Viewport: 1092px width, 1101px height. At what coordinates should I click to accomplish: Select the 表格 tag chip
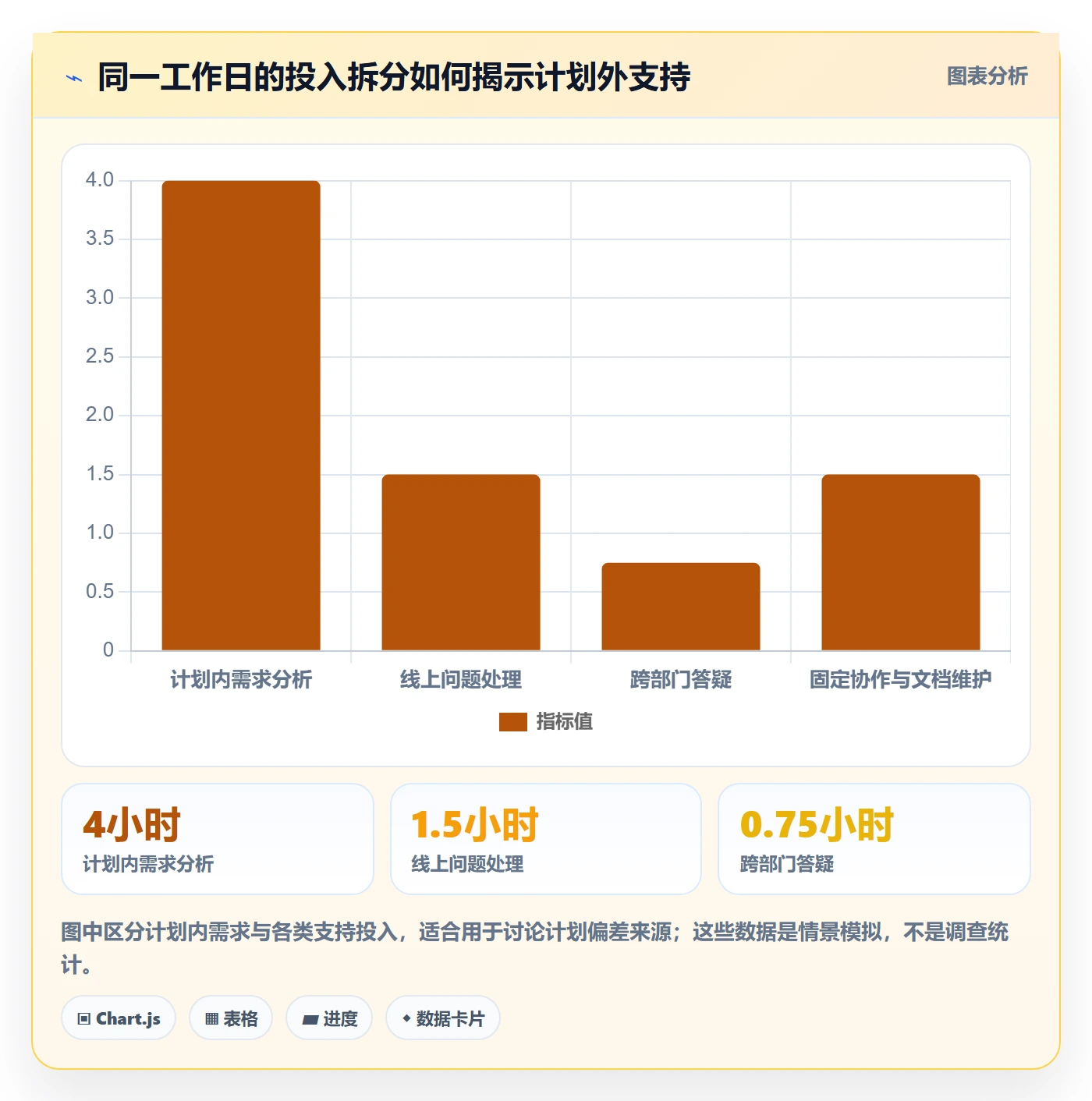pos(231,1018)
